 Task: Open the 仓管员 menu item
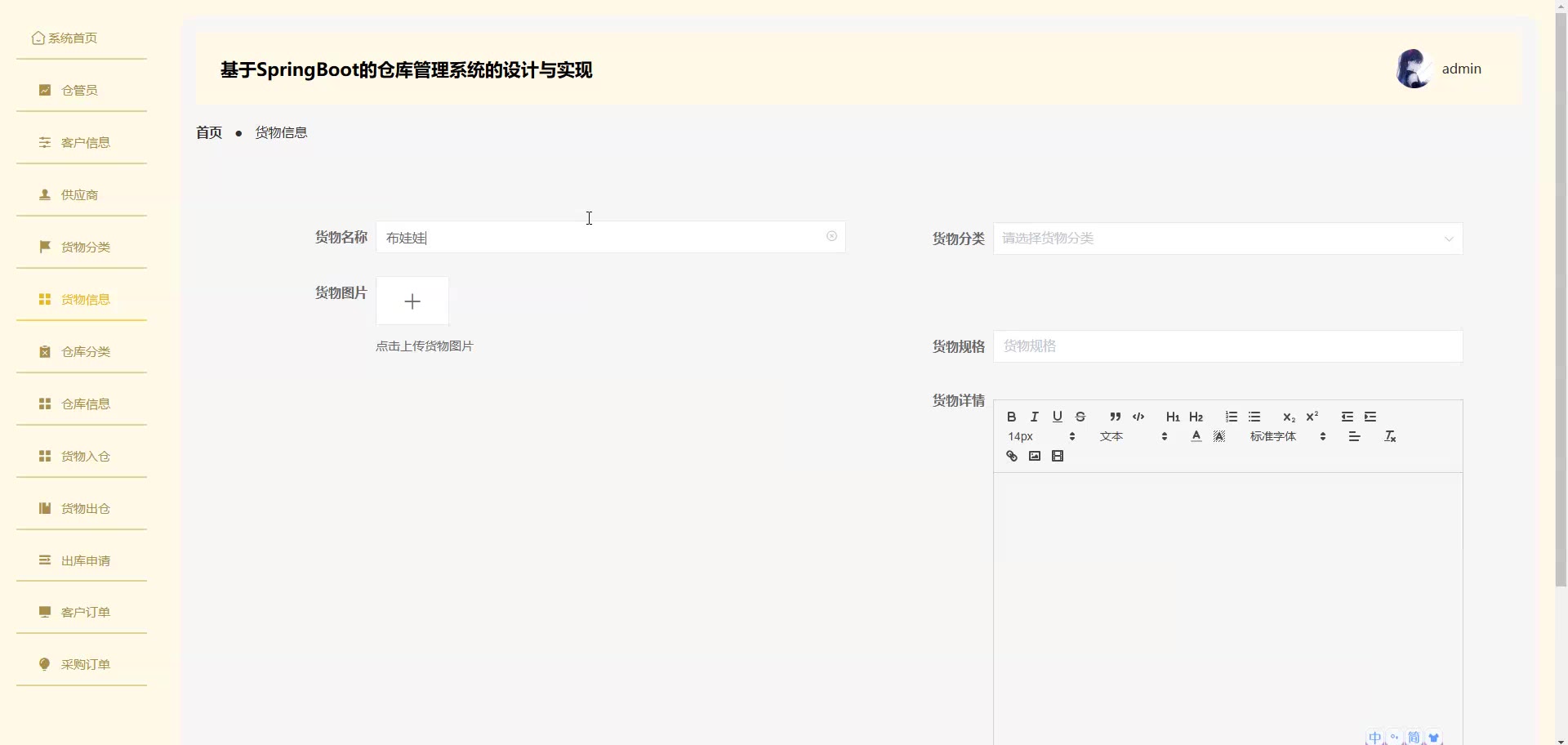point(81,90)
